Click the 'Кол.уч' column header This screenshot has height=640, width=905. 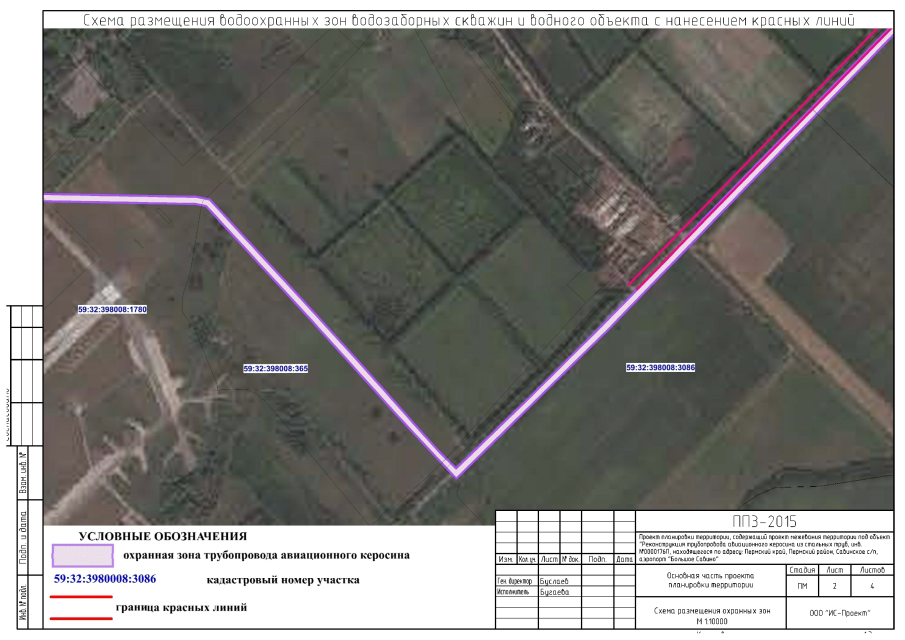tap(528, 559)
